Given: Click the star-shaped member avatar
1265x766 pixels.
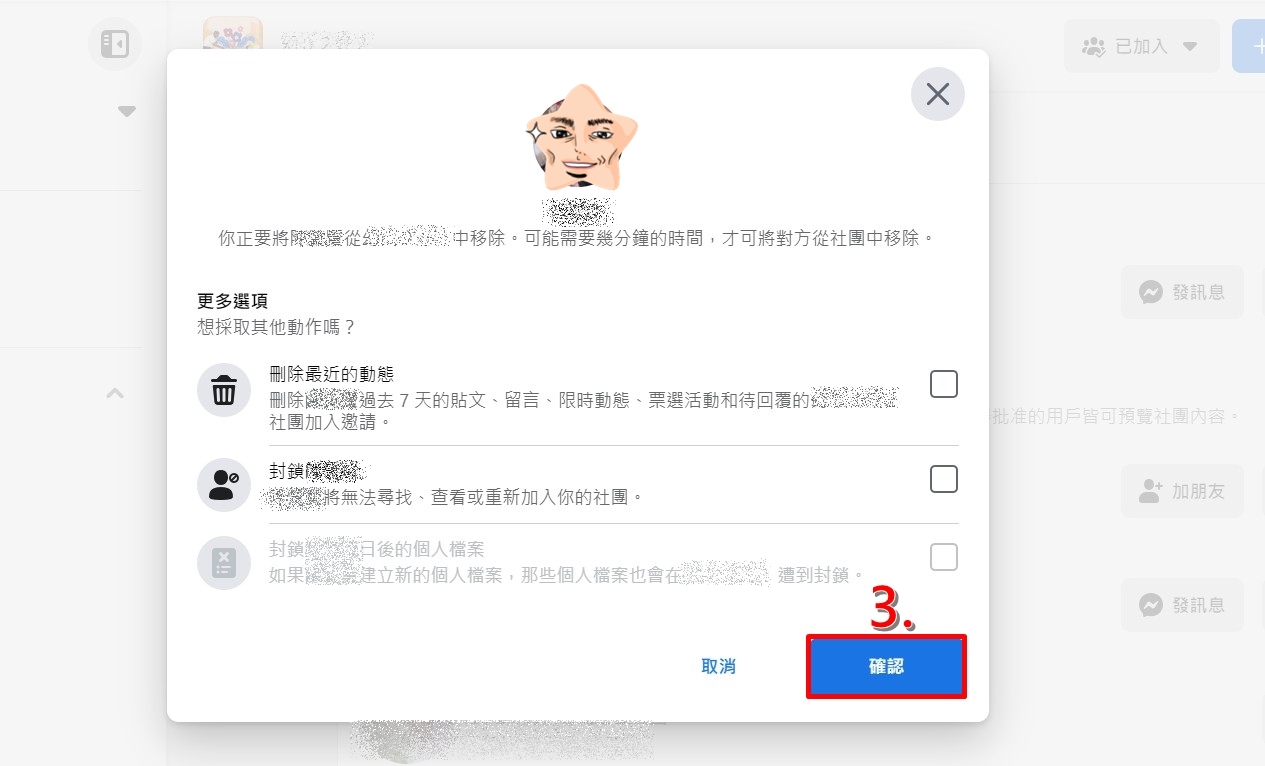Looking at the screenshot, I should tap(581, 137).
